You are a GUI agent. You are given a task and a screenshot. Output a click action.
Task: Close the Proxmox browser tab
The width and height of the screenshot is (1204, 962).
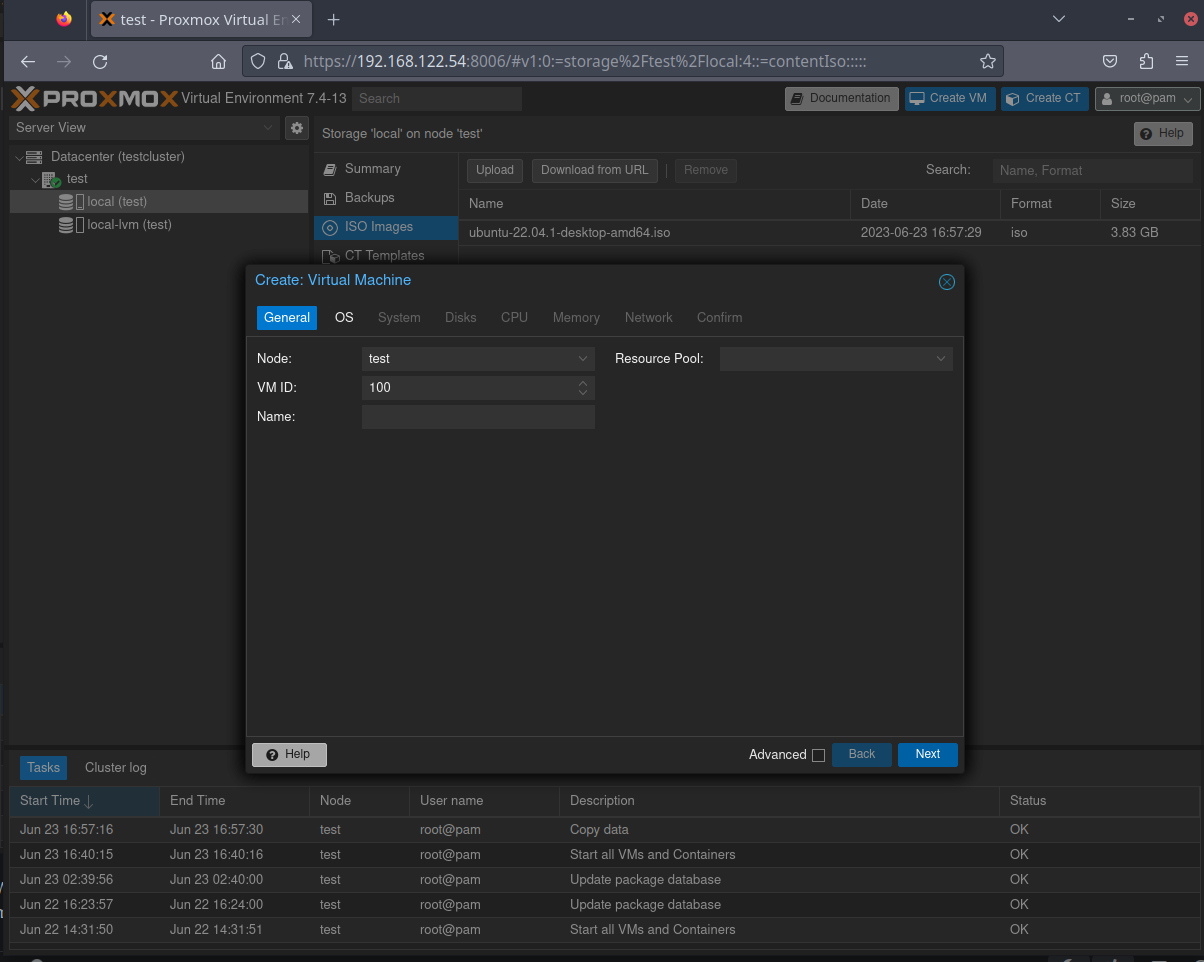point(296,19)
